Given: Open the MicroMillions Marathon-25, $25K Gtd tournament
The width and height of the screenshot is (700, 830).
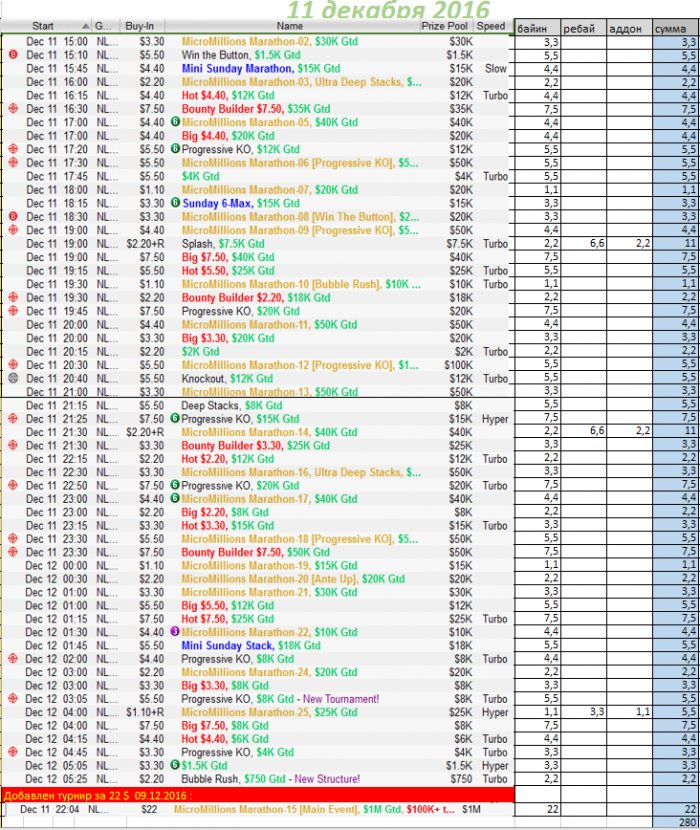Looking at the screenshot, I should pos(269,712).
